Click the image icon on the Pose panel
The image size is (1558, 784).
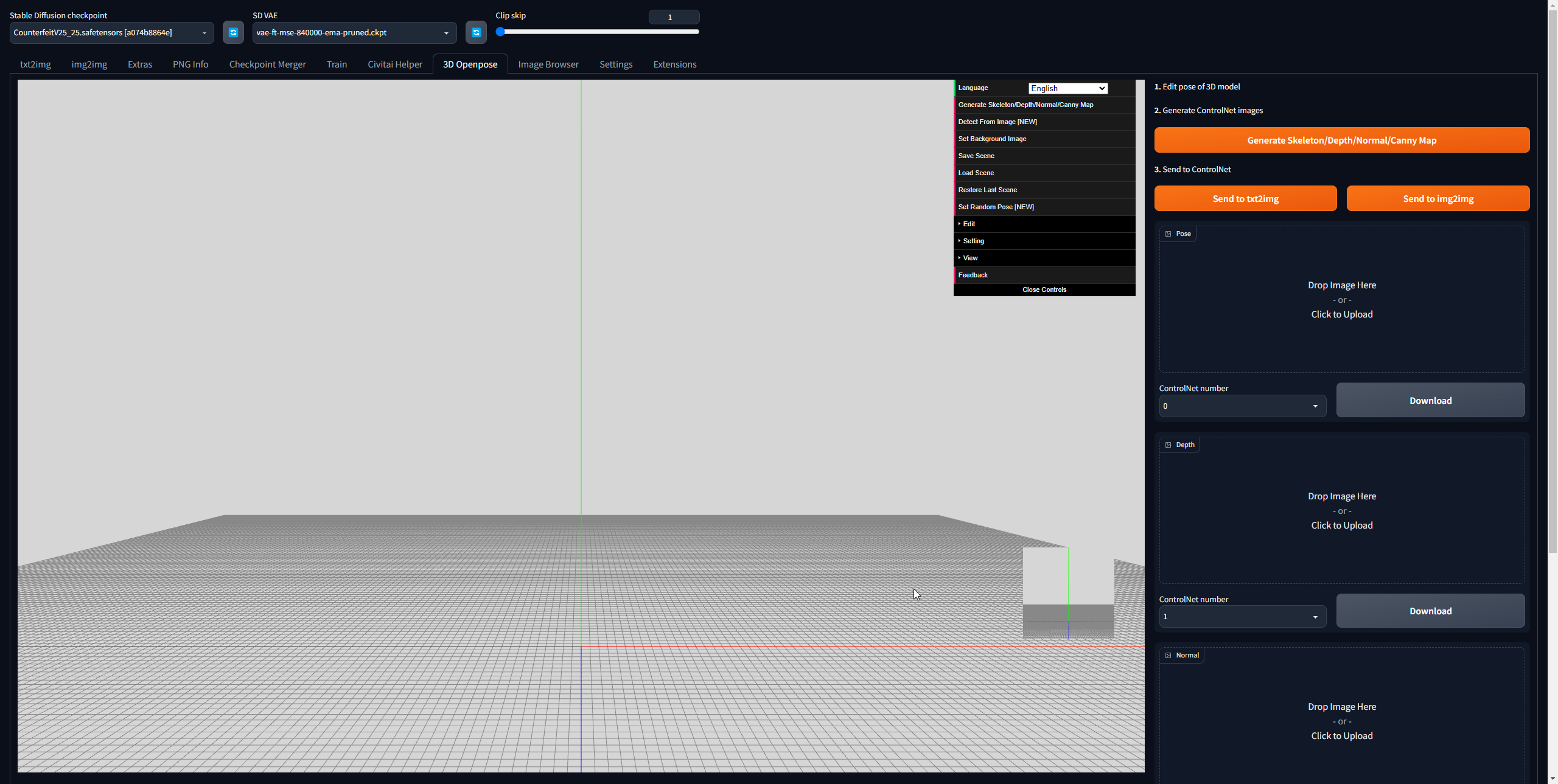1167,234
